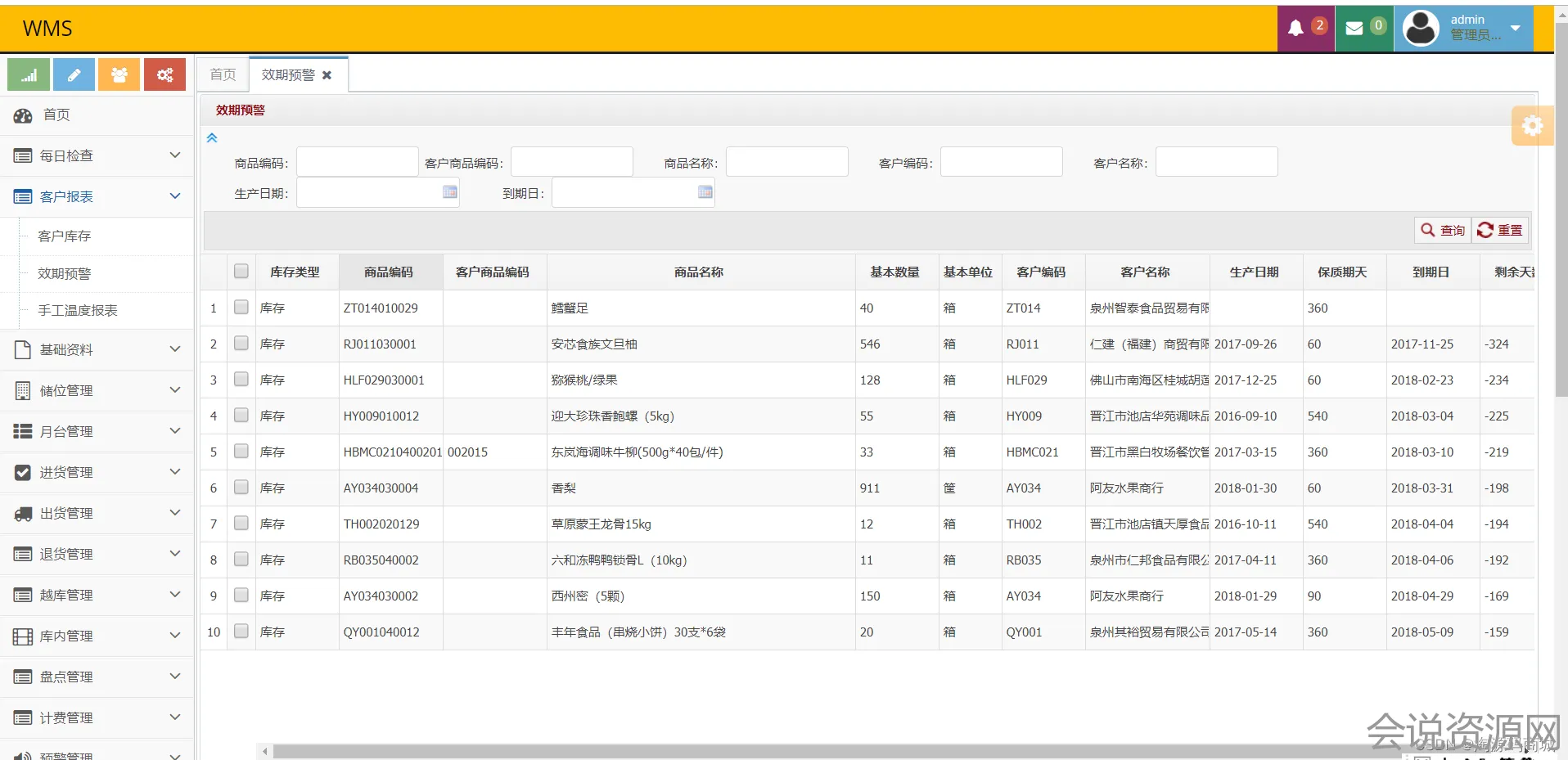Open the red settings gears shortcut
Screen dimensions: 1568x760
(x=164, y=75)
